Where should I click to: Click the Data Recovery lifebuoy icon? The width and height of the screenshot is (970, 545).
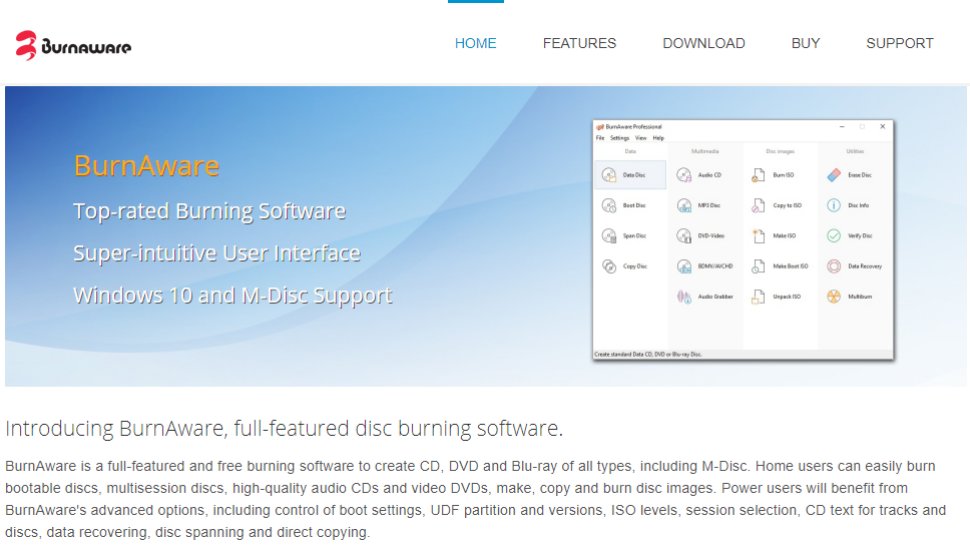[834, 266]
